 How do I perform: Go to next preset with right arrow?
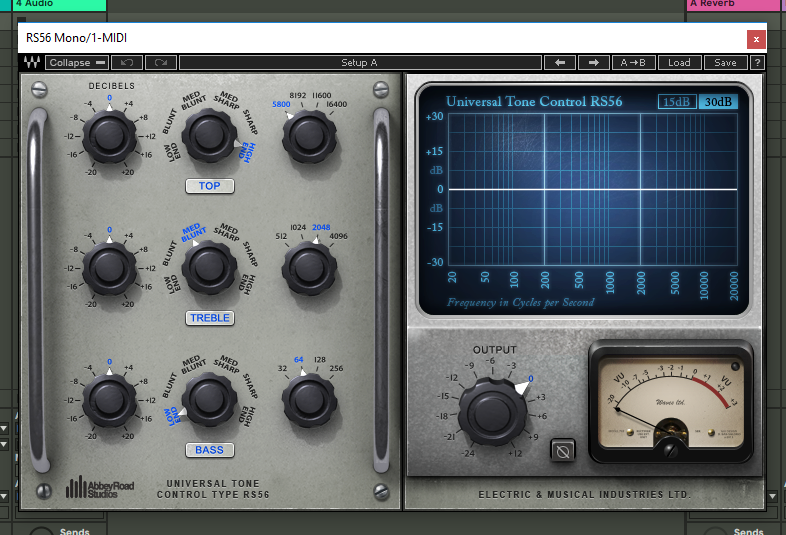[594, 63]
